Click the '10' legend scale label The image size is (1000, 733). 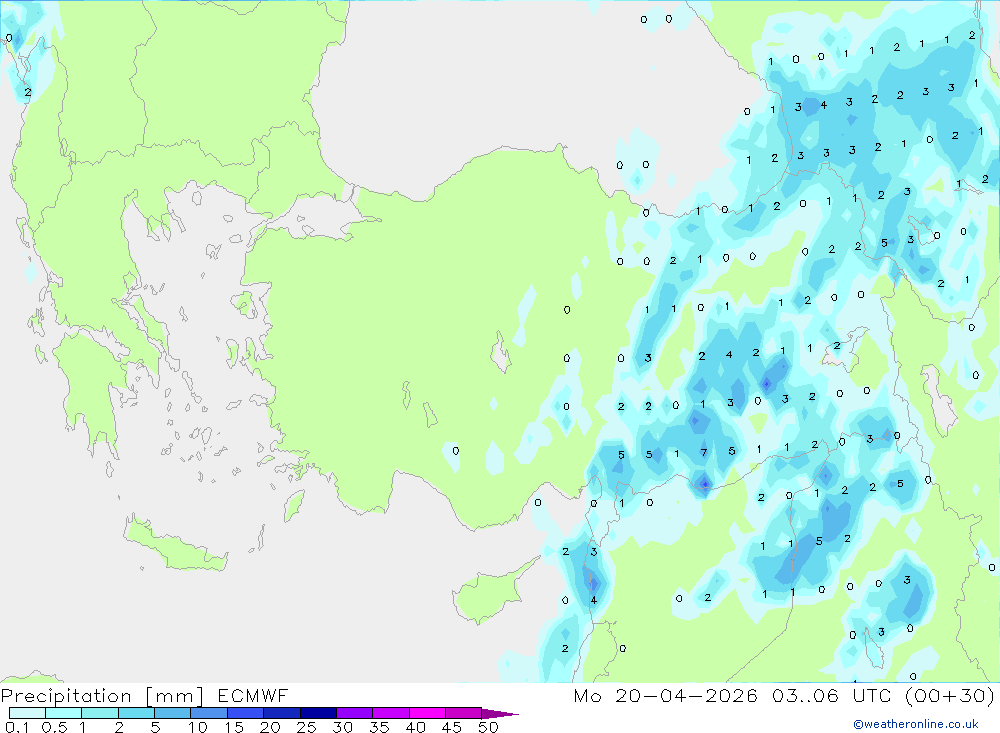coord(198,727)
